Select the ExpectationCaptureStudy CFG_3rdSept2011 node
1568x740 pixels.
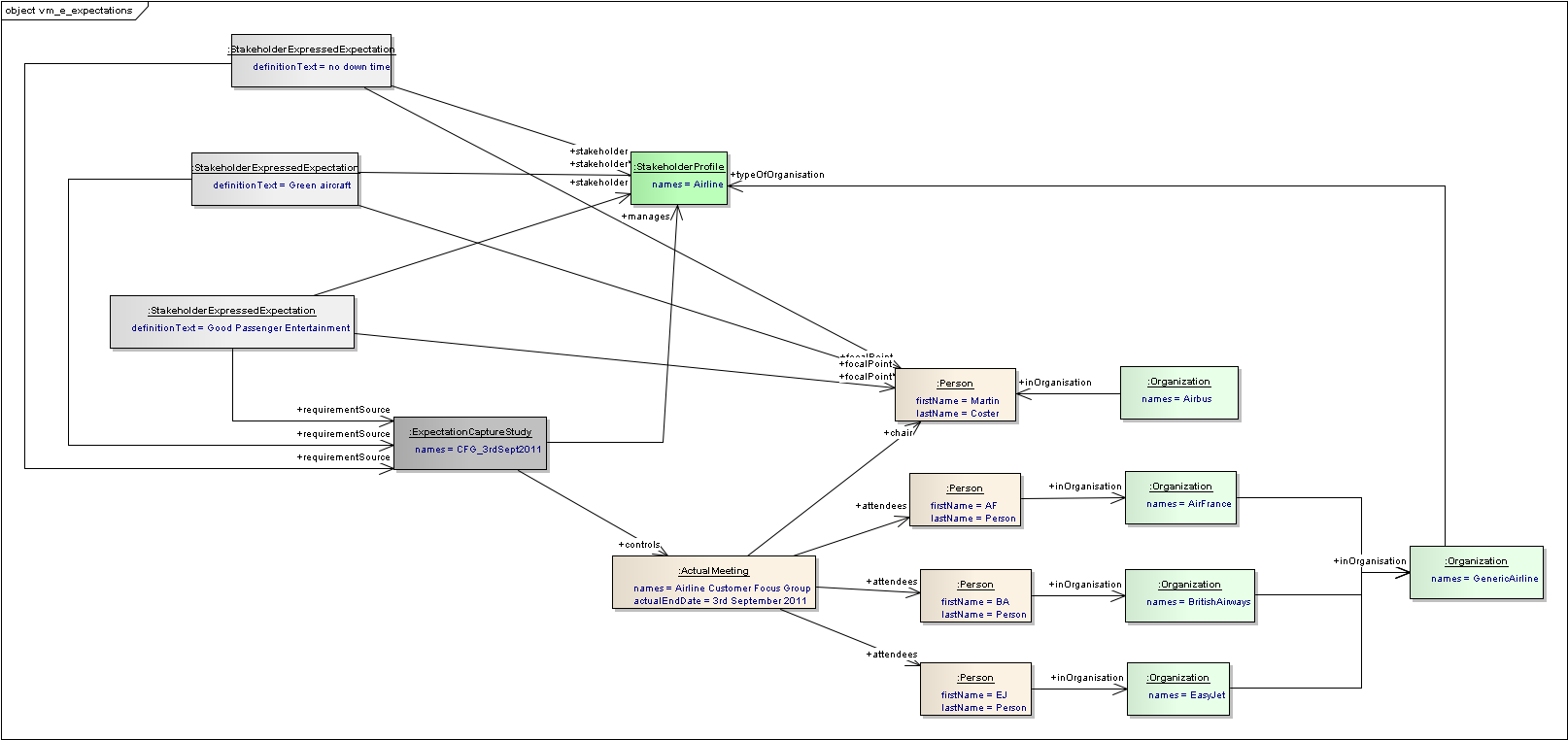(x=470, y=443)
